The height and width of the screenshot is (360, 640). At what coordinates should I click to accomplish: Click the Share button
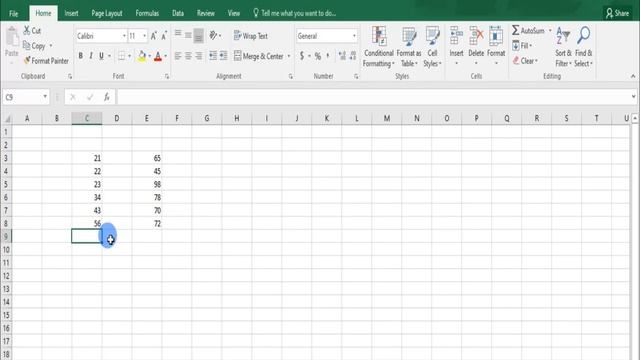click(x=617, y=13)
